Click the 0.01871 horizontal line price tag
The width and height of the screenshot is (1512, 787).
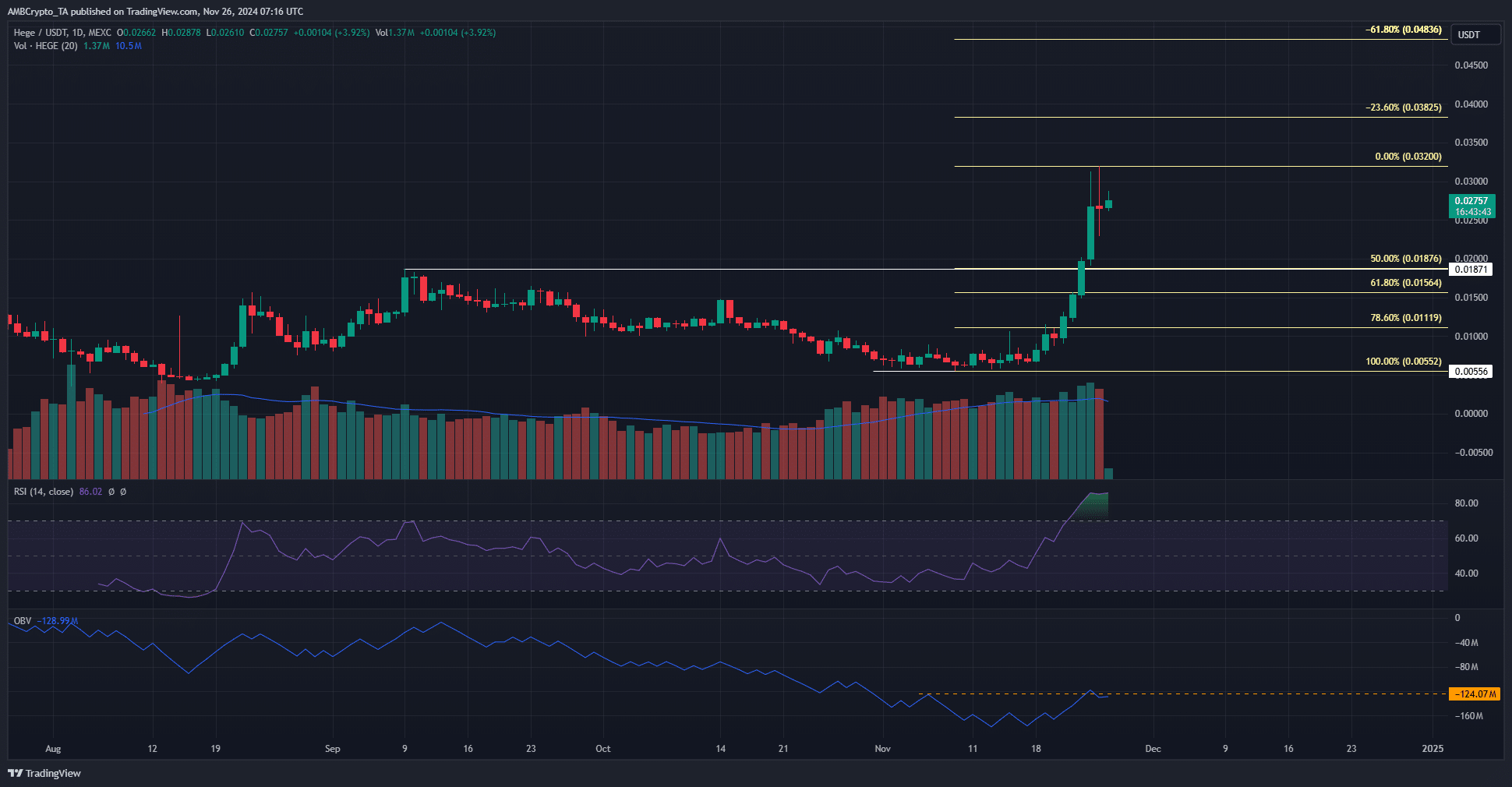[x=1471, y=270]
